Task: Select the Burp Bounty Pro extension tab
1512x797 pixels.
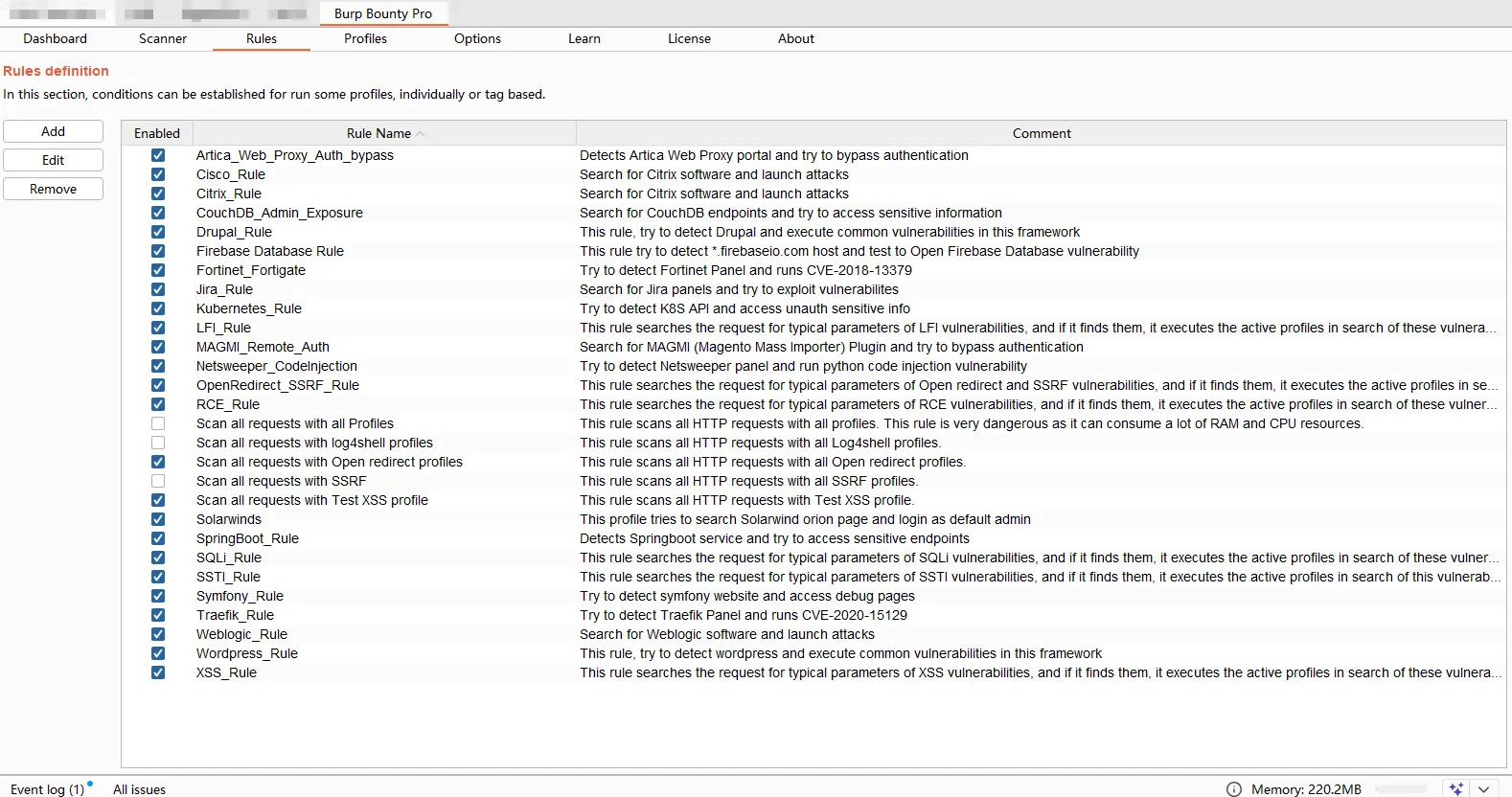Action: [383, 13]
